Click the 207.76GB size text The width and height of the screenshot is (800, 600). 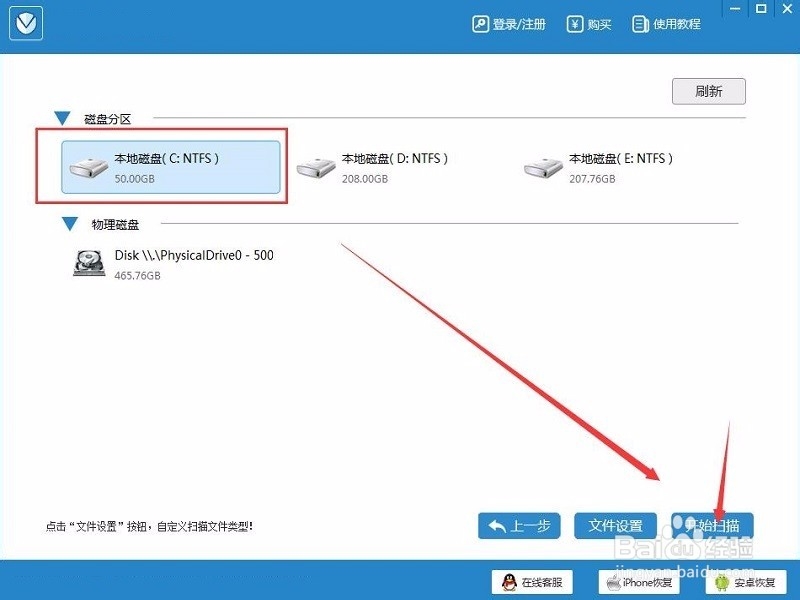click(x=592, y=179)
